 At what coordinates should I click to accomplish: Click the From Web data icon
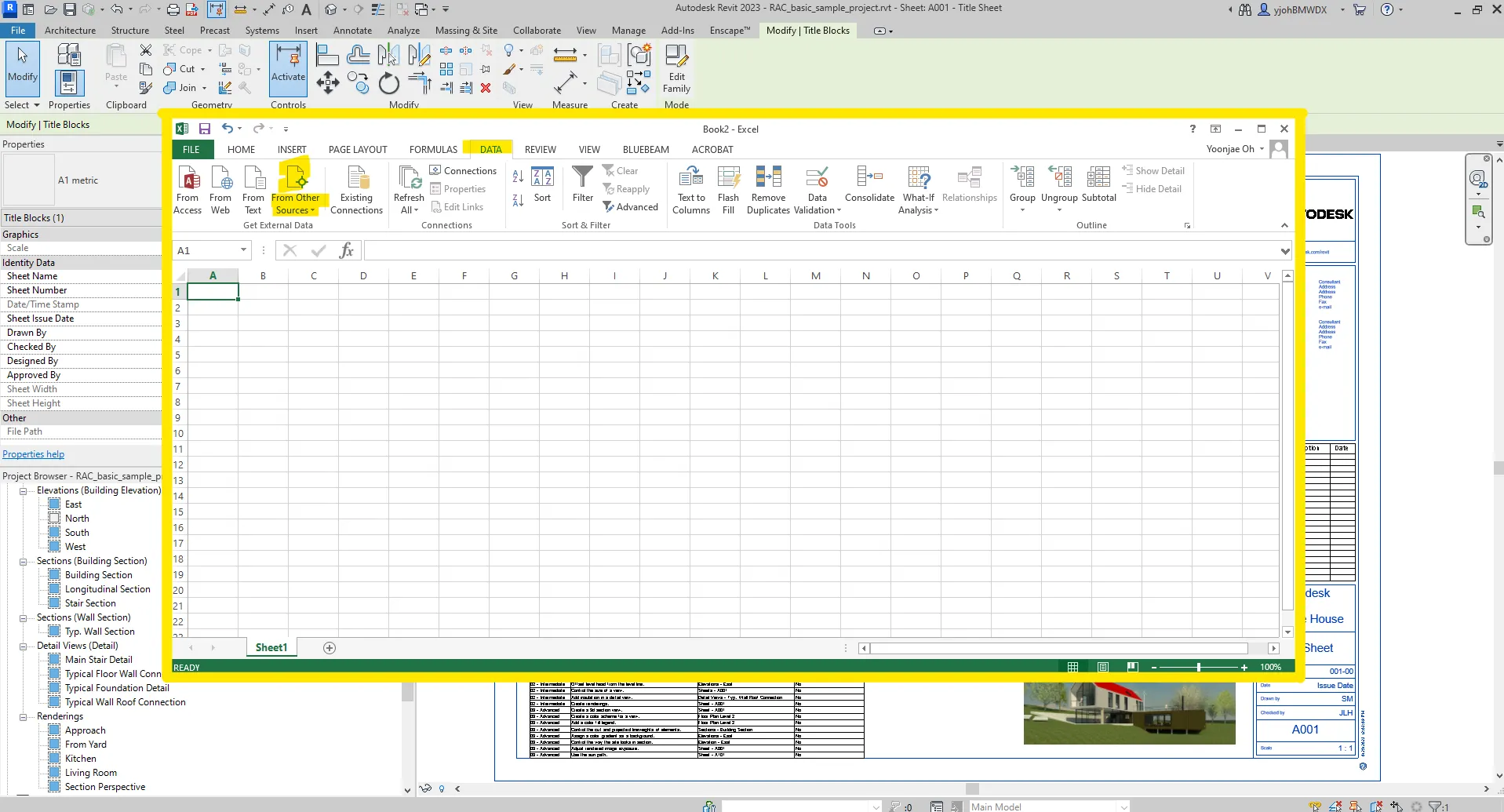(x=221, y=178)
